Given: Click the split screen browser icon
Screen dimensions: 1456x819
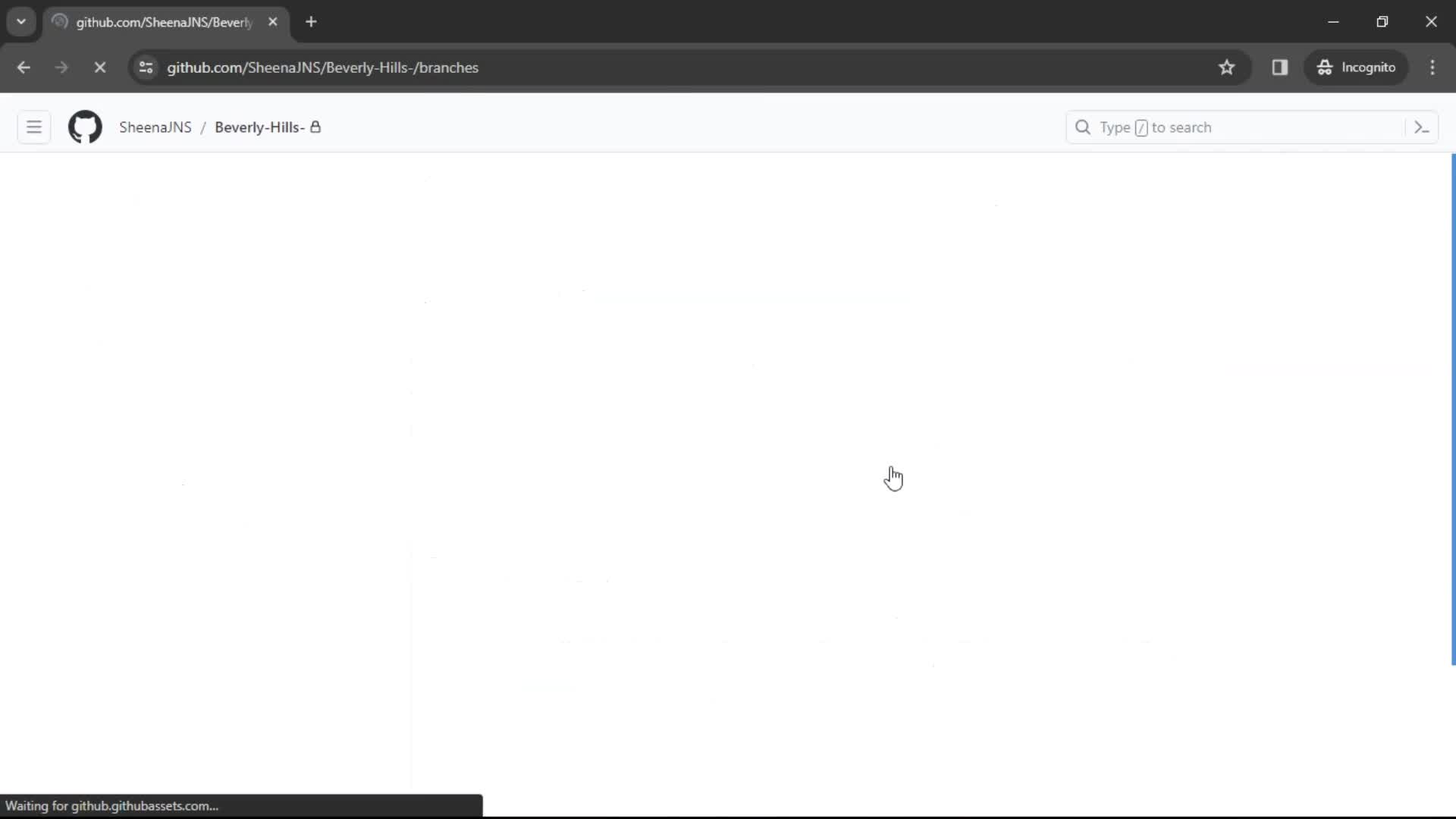Looking at the screenshot, I should point(1281,67).
